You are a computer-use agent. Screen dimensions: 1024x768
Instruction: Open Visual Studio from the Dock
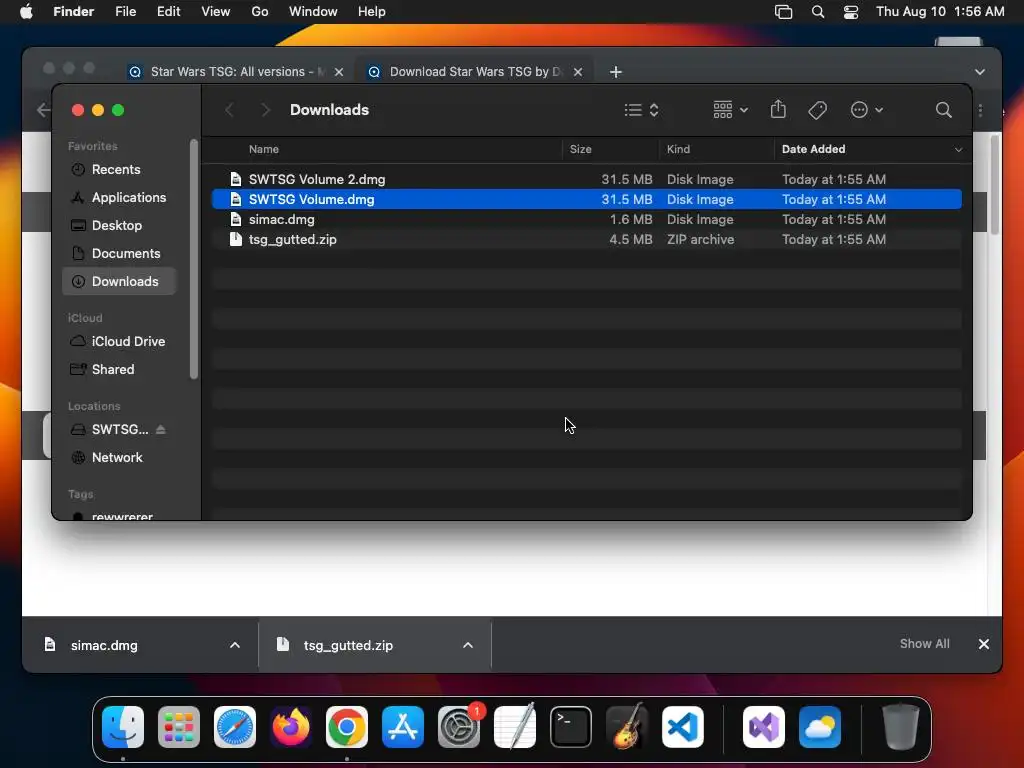763,726
